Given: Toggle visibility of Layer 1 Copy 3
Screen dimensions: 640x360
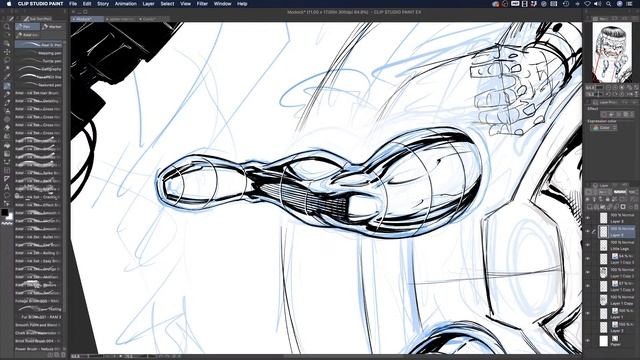Looking at the screenshot, I should tap(588, 259).
